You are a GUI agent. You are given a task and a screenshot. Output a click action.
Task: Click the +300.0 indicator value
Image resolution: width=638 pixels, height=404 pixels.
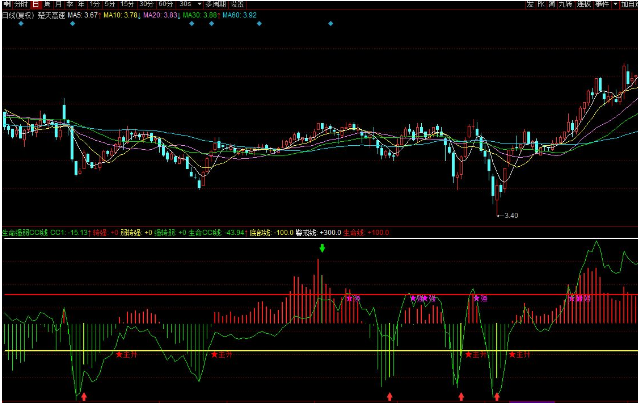330,233
